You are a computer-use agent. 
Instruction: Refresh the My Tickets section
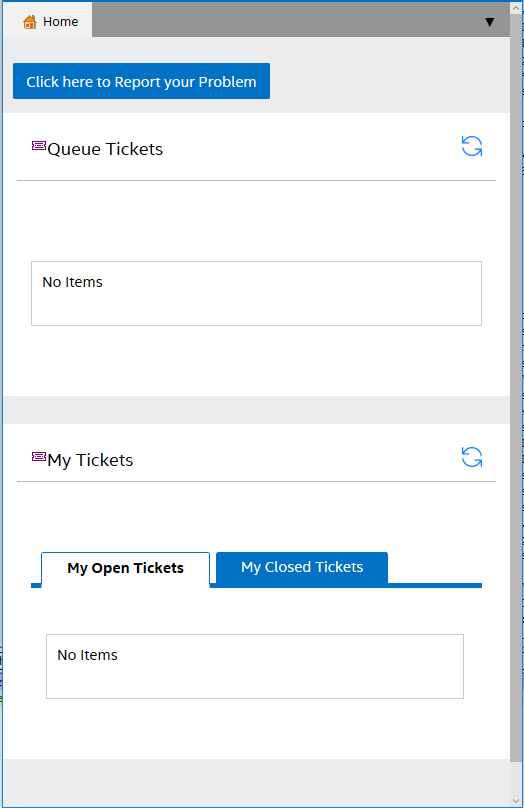click(x=471, y=457)
